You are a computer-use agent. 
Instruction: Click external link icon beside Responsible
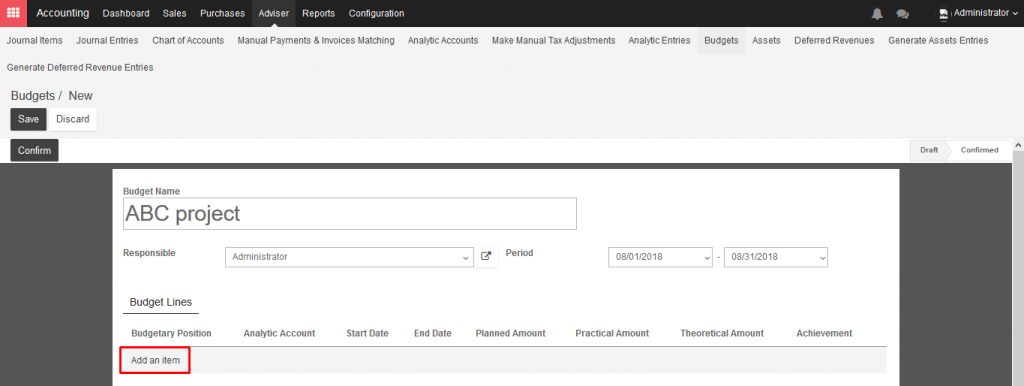[x=485, y=257]
